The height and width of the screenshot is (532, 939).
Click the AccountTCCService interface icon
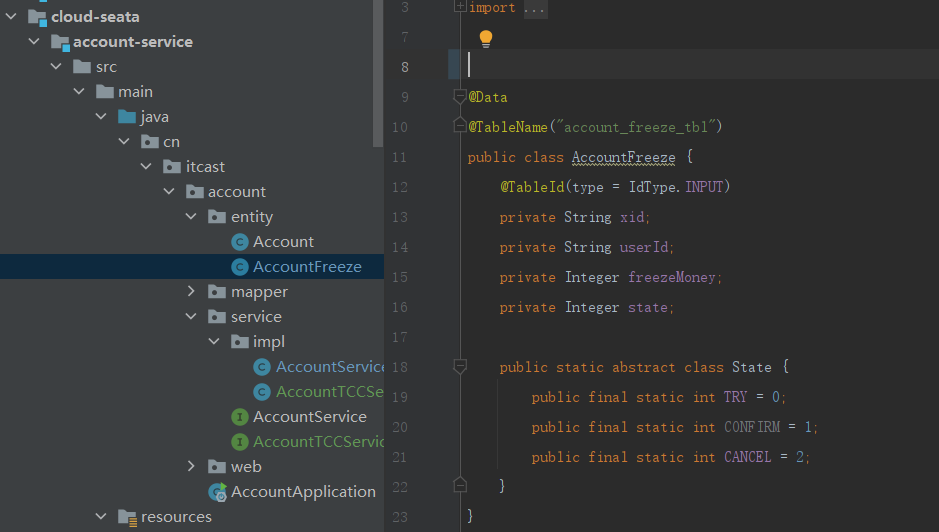pos(240,442)
